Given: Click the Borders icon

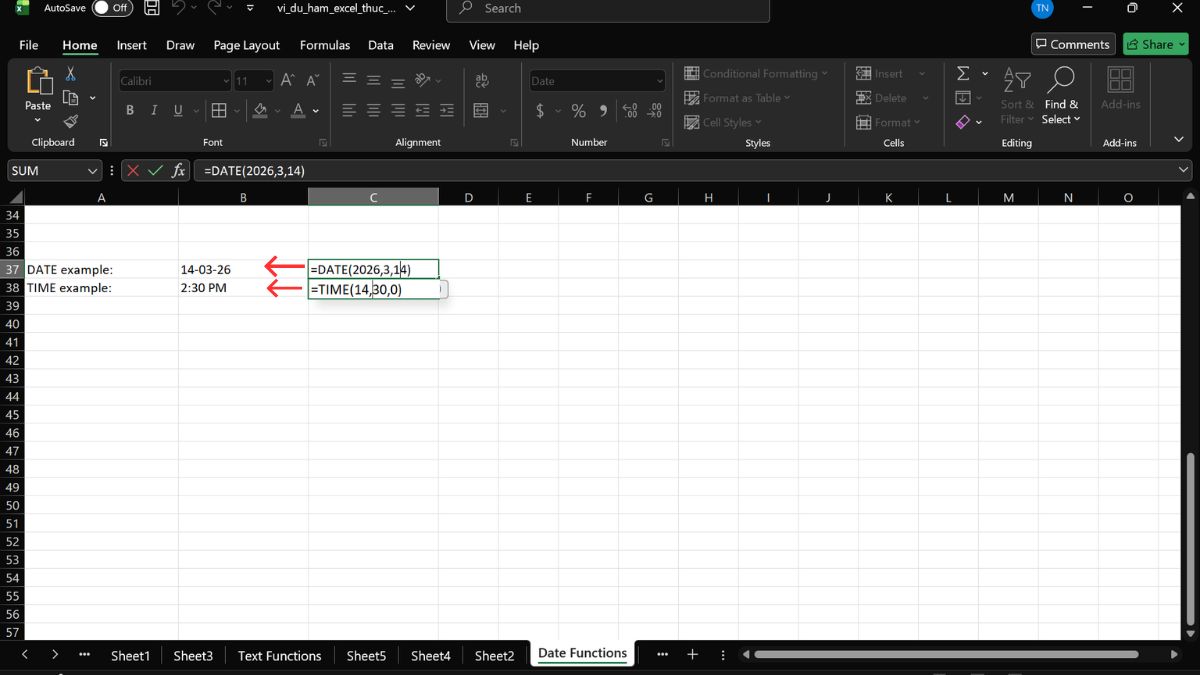Looking at the screenshot, I should tap(219, 111).
